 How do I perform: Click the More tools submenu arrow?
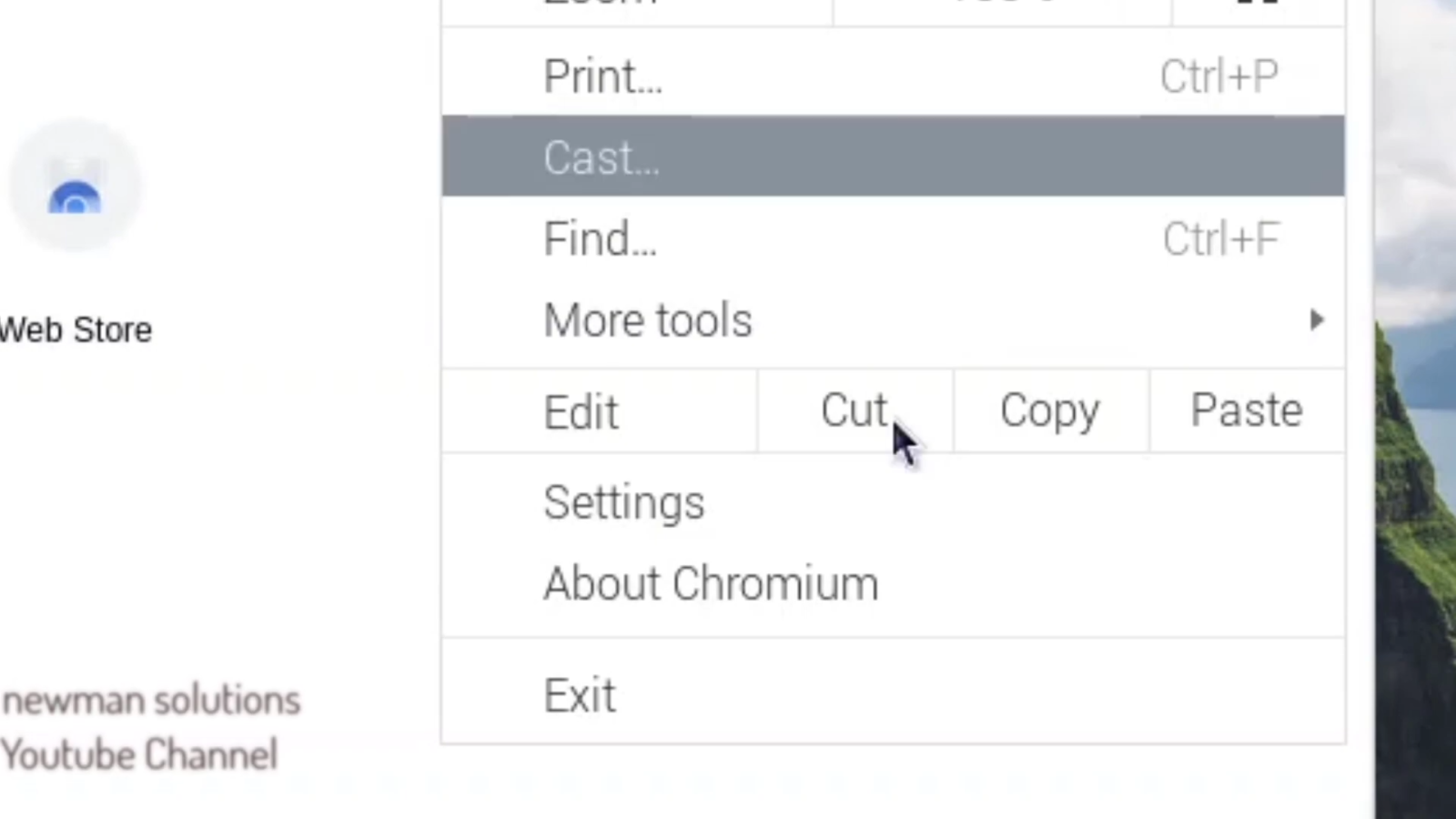[x=1317, y=319]
